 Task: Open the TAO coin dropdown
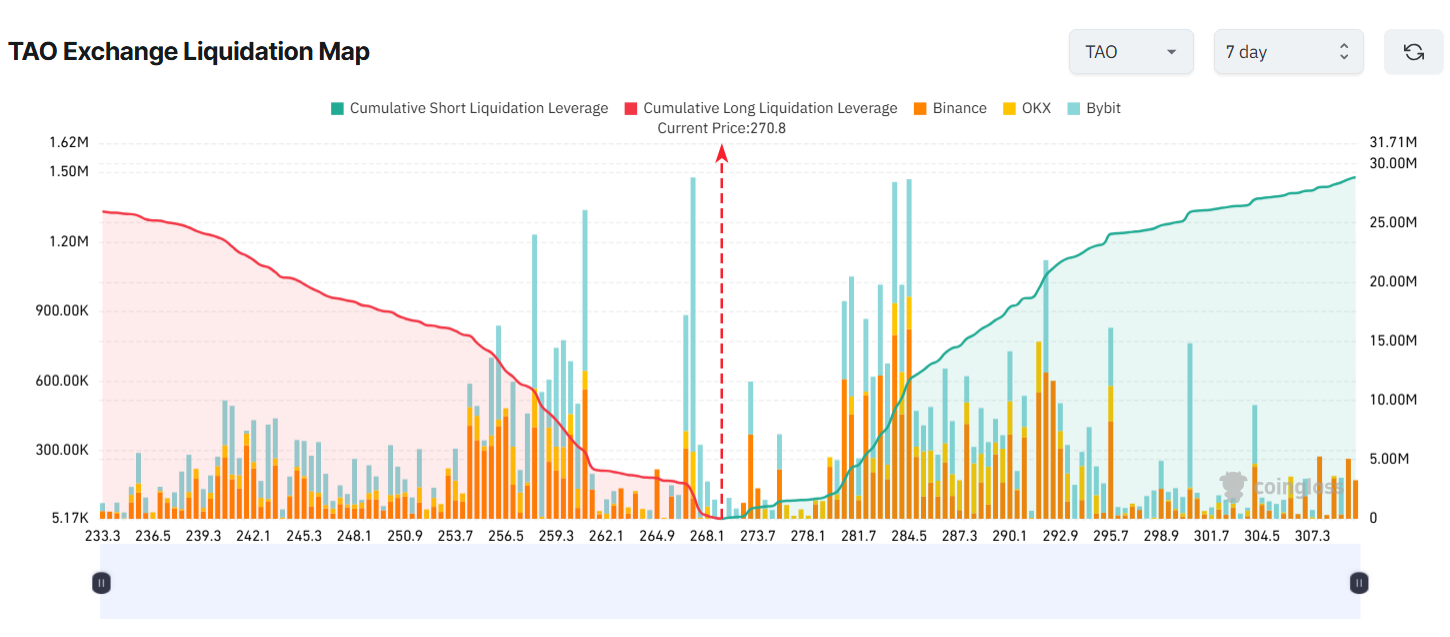1130,52
